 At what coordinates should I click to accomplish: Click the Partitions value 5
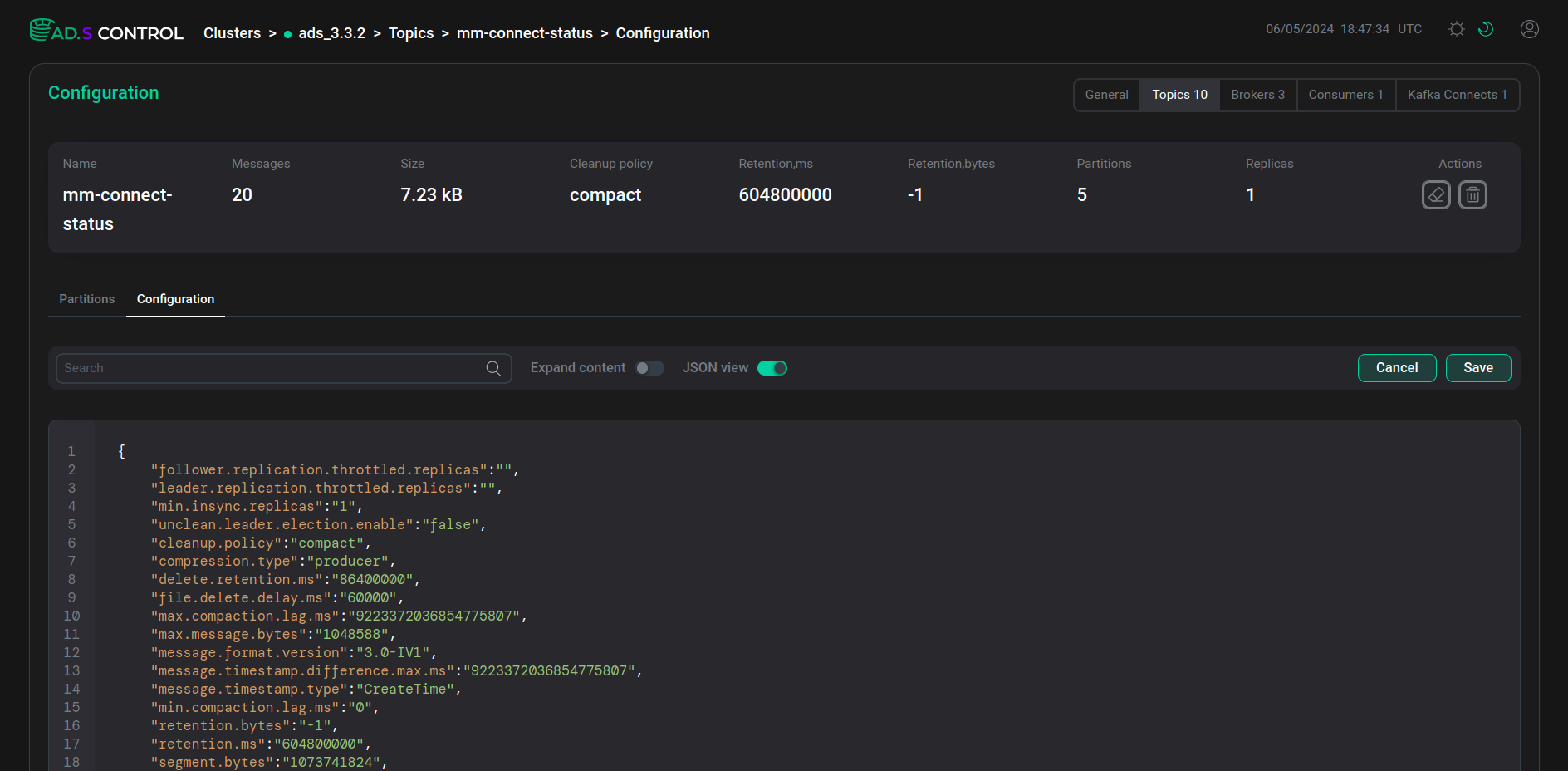pyautogui.click(x=1082, y=195)
